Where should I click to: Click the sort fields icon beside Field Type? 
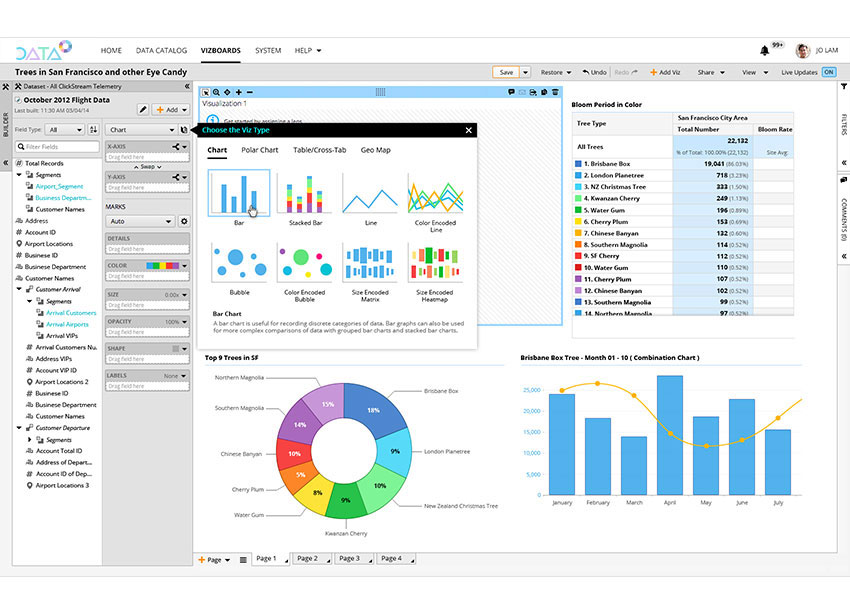94,130
